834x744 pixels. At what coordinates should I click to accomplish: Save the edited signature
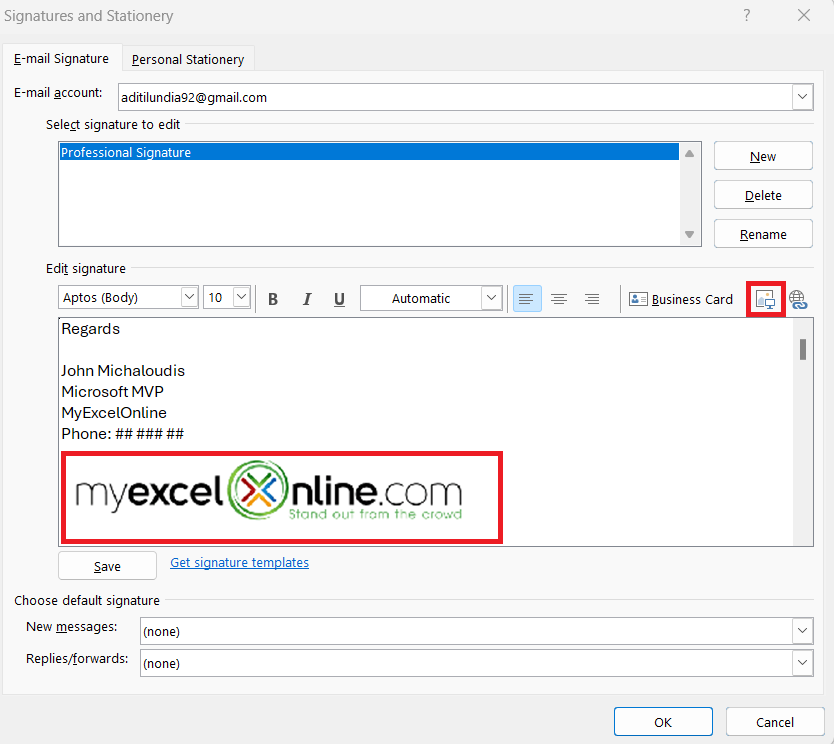tap(107, 566)
